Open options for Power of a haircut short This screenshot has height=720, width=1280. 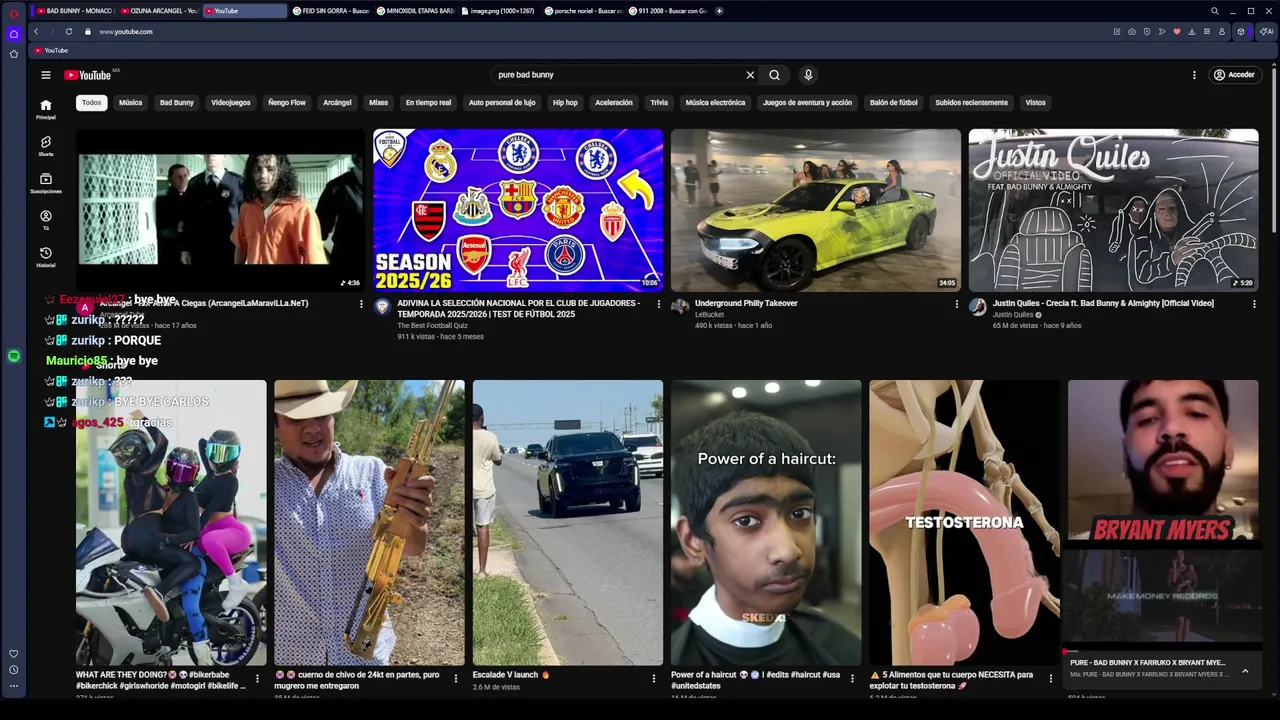[x=852, y=678]
